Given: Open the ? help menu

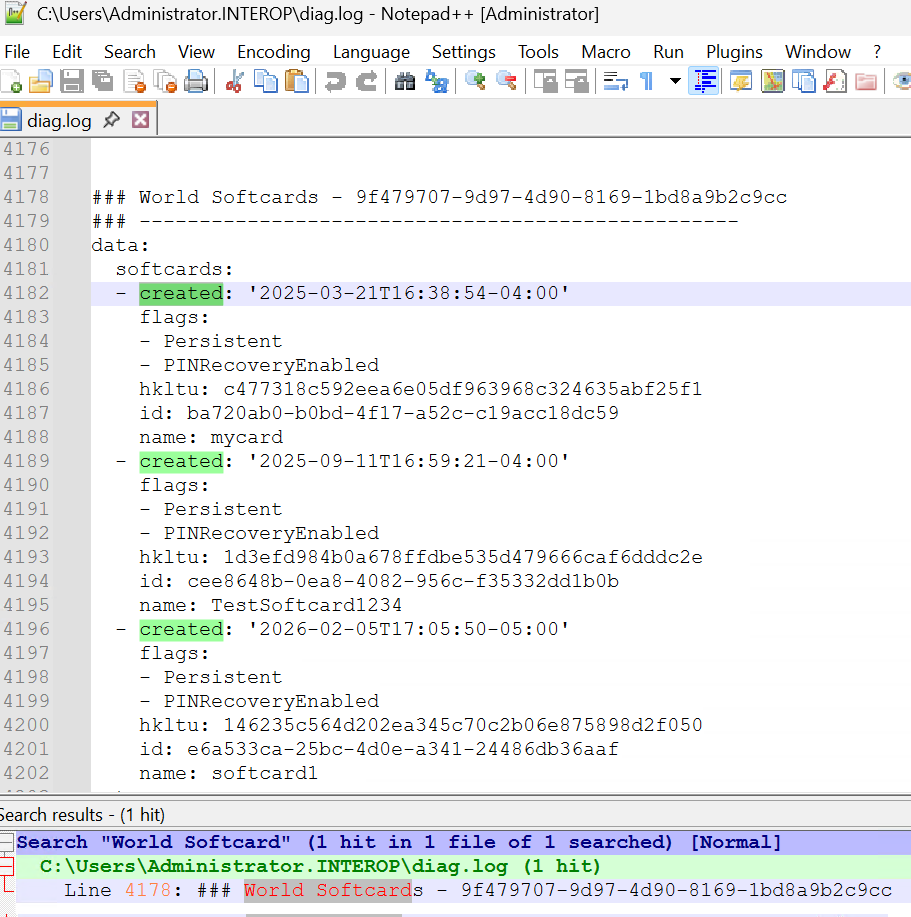Looking at the screenshot, I should click(x=877, y=52).
